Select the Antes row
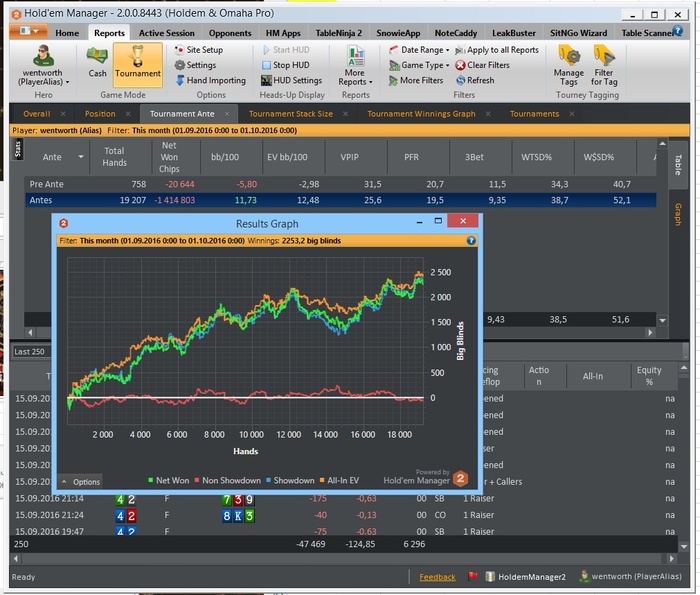 point(340,200)
